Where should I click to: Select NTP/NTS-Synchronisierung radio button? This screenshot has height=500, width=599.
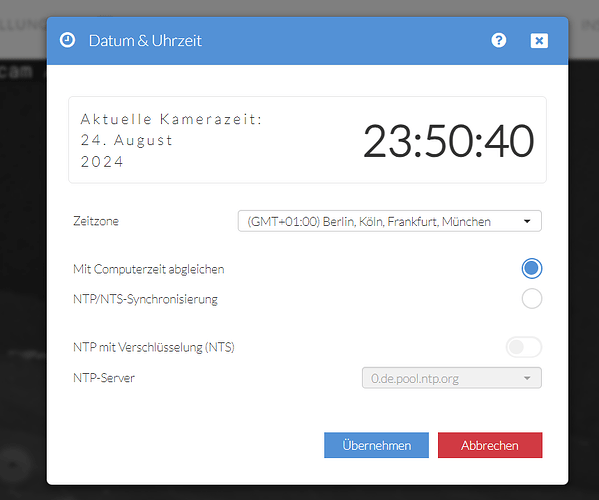[531, 298]
